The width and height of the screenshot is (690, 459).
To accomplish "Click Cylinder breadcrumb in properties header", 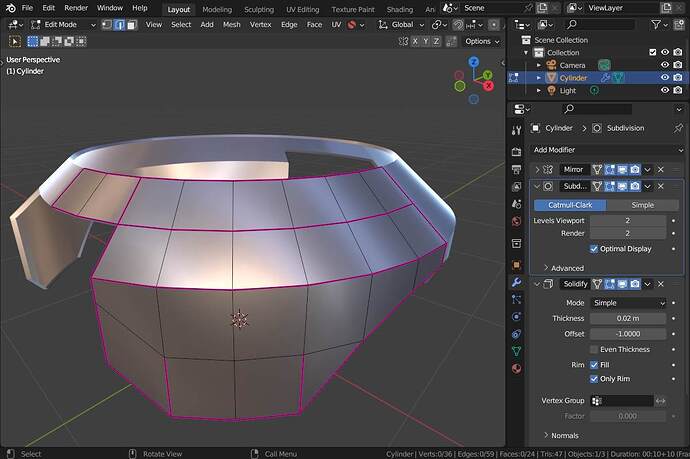I will (x=558, y=128).
